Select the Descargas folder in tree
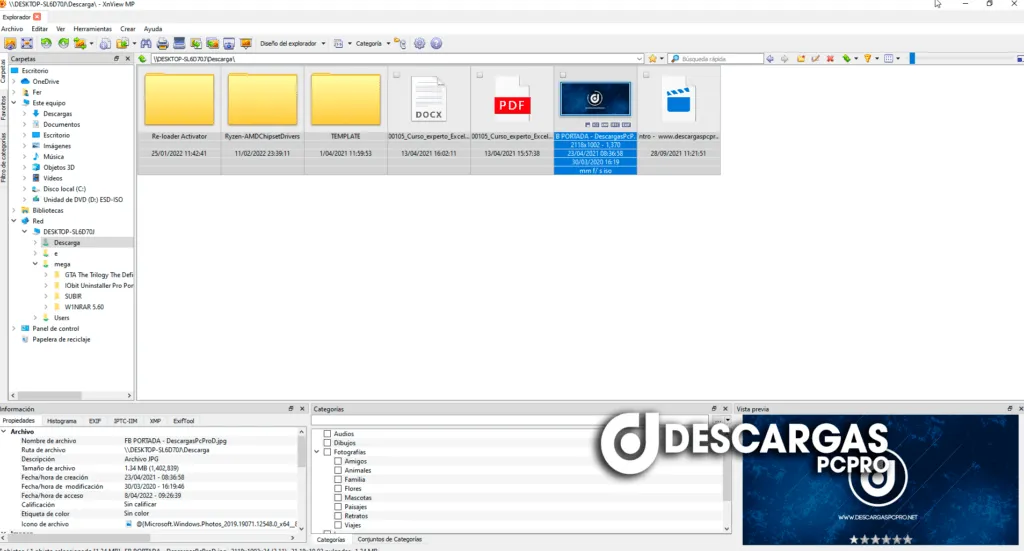1024x551 pixels. pos(57,113)
